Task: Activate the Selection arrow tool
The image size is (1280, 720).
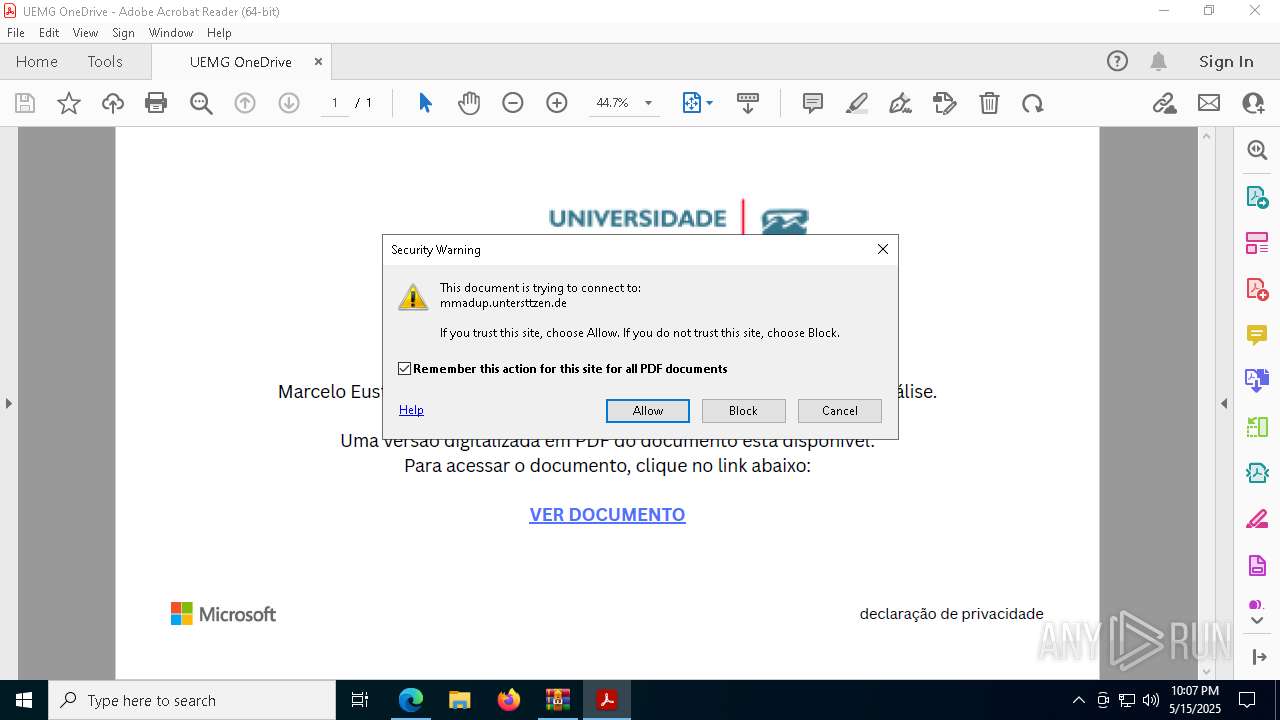Action: [x=425, y=103]
